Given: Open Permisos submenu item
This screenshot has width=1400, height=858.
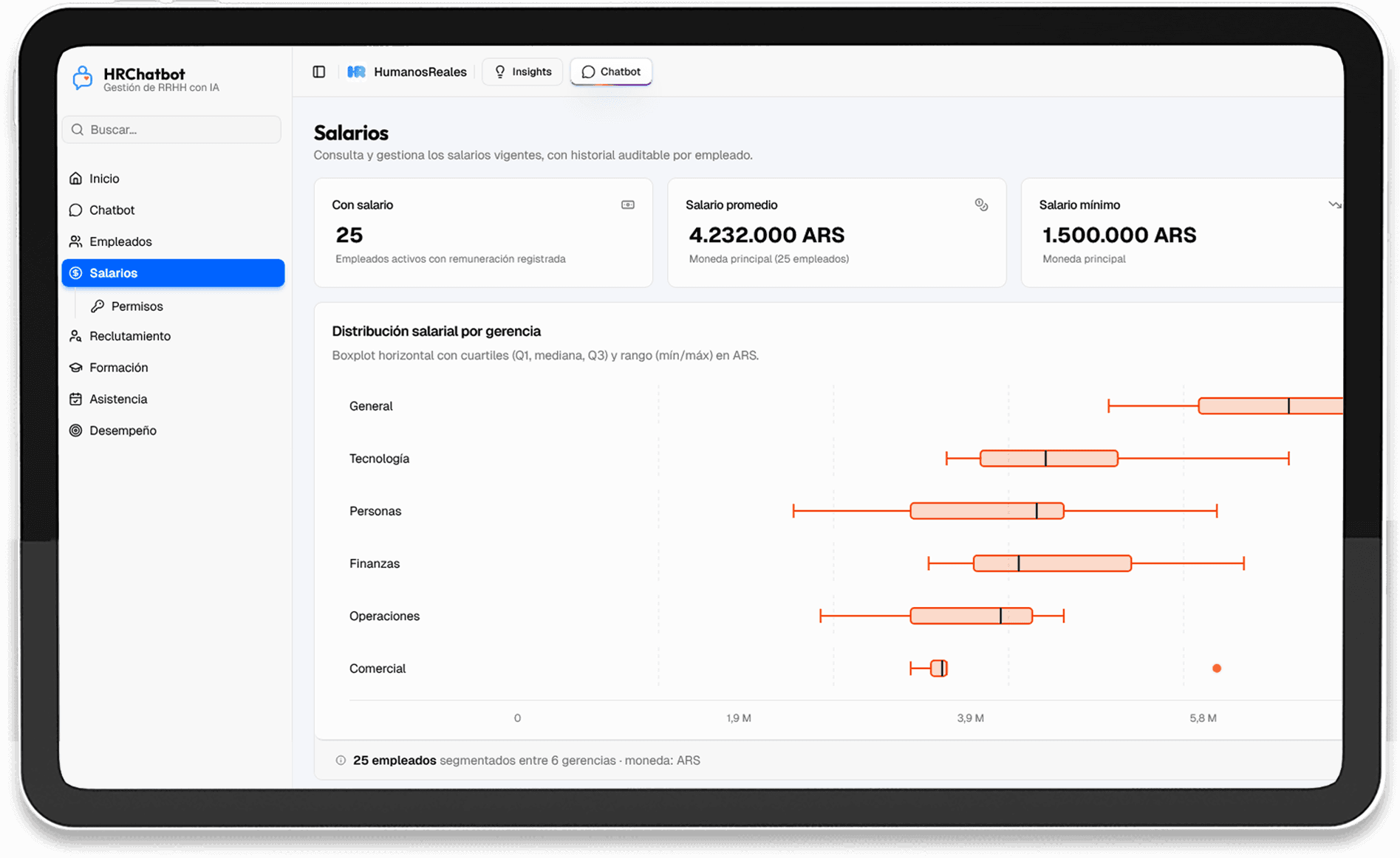Looking at the screenshot, I should (x=137, y=306).
